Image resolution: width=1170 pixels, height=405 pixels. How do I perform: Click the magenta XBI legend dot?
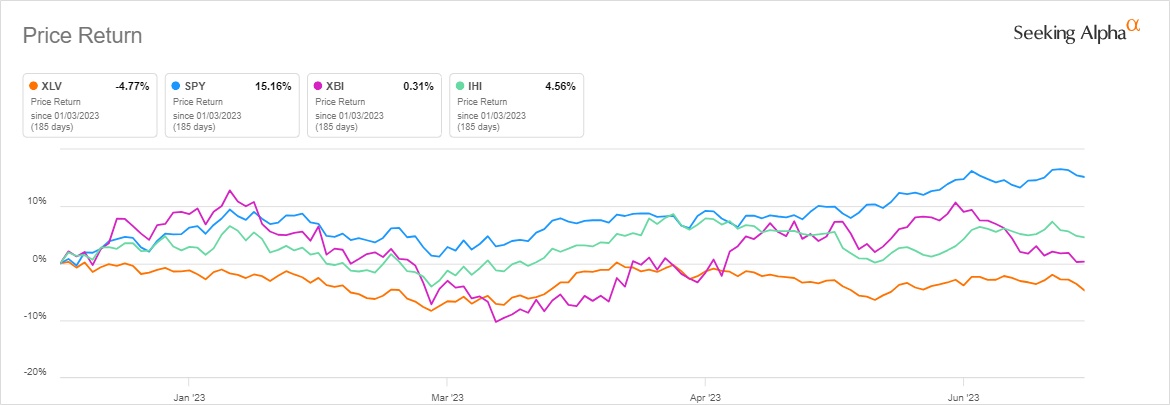point(318,87)
